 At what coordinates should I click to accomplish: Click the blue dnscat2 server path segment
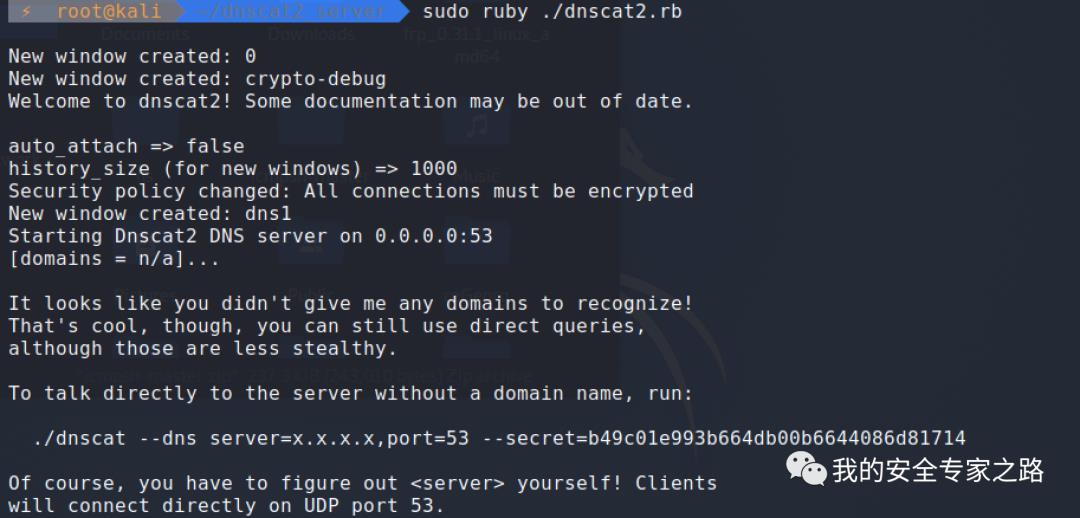291,12
